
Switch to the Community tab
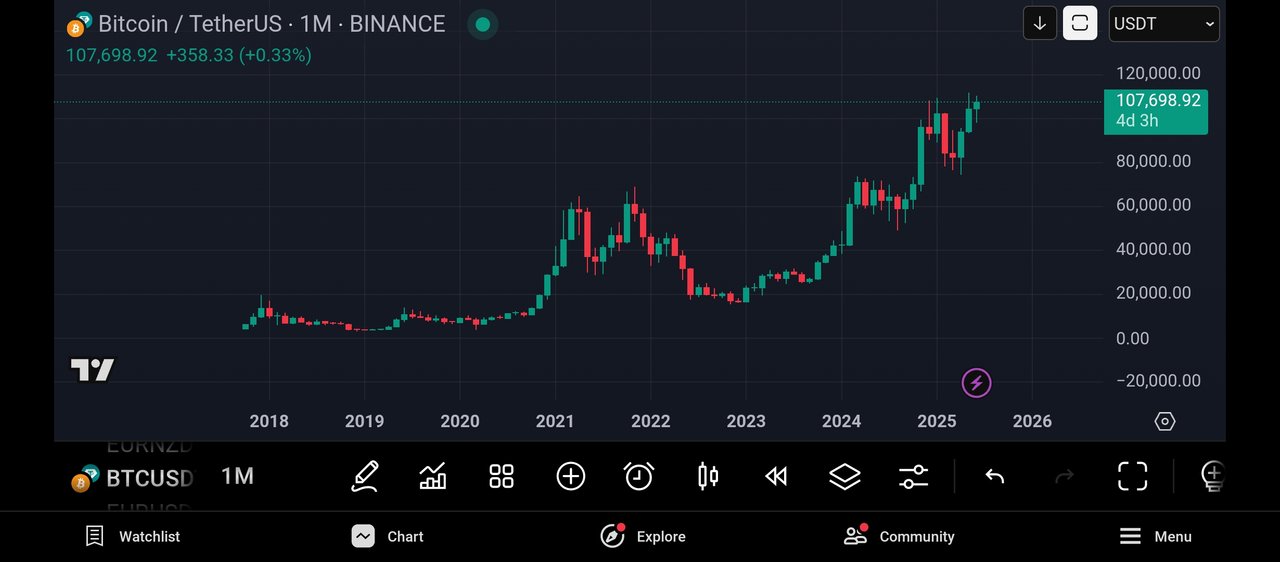click(899, 536)
